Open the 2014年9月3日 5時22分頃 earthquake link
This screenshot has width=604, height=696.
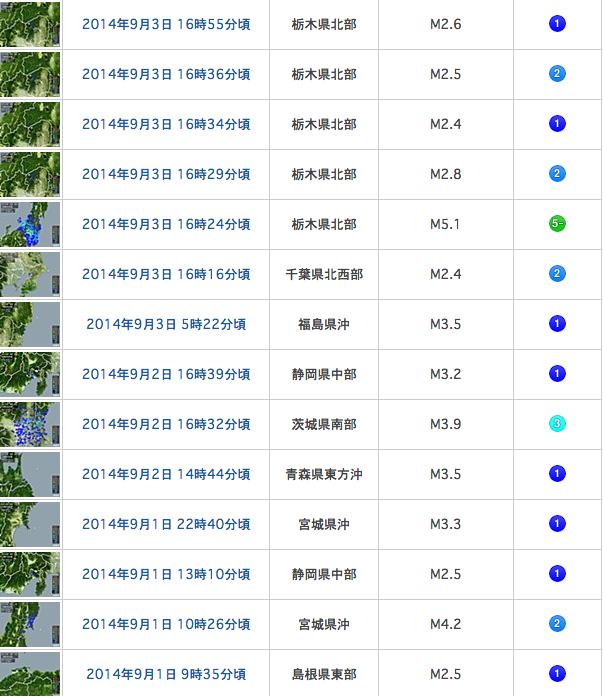click(166, 324)
